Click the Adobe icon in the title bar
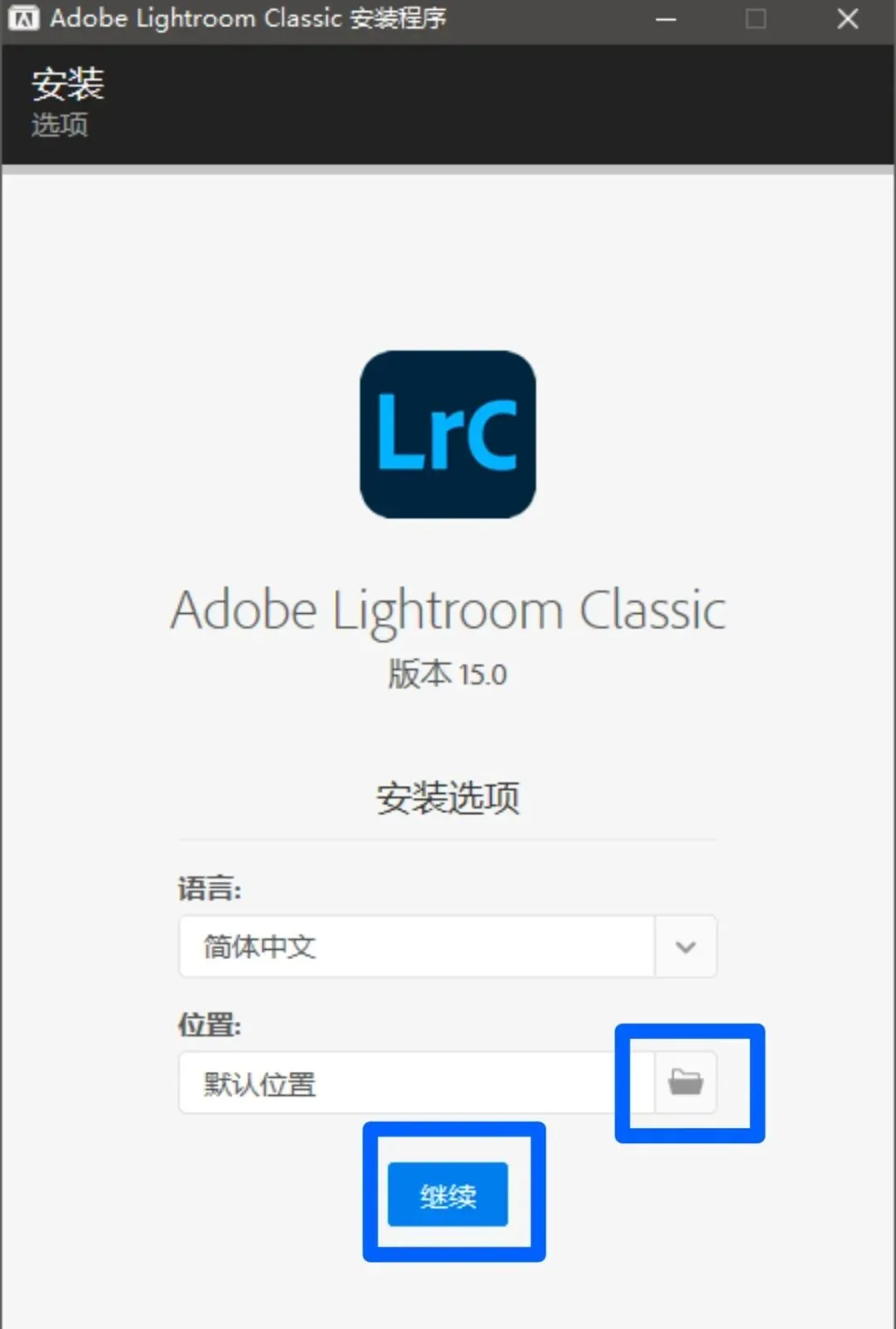 pyautogui.click(x=23, y=18)
